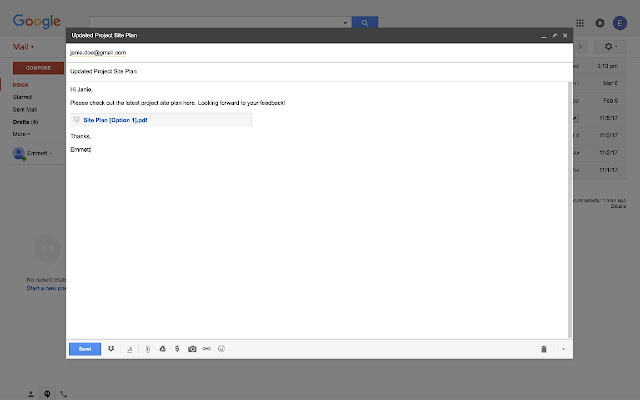This screenshot has height=400, width=640.
Task: Open the Details account activity link
Action: (618, 206)
